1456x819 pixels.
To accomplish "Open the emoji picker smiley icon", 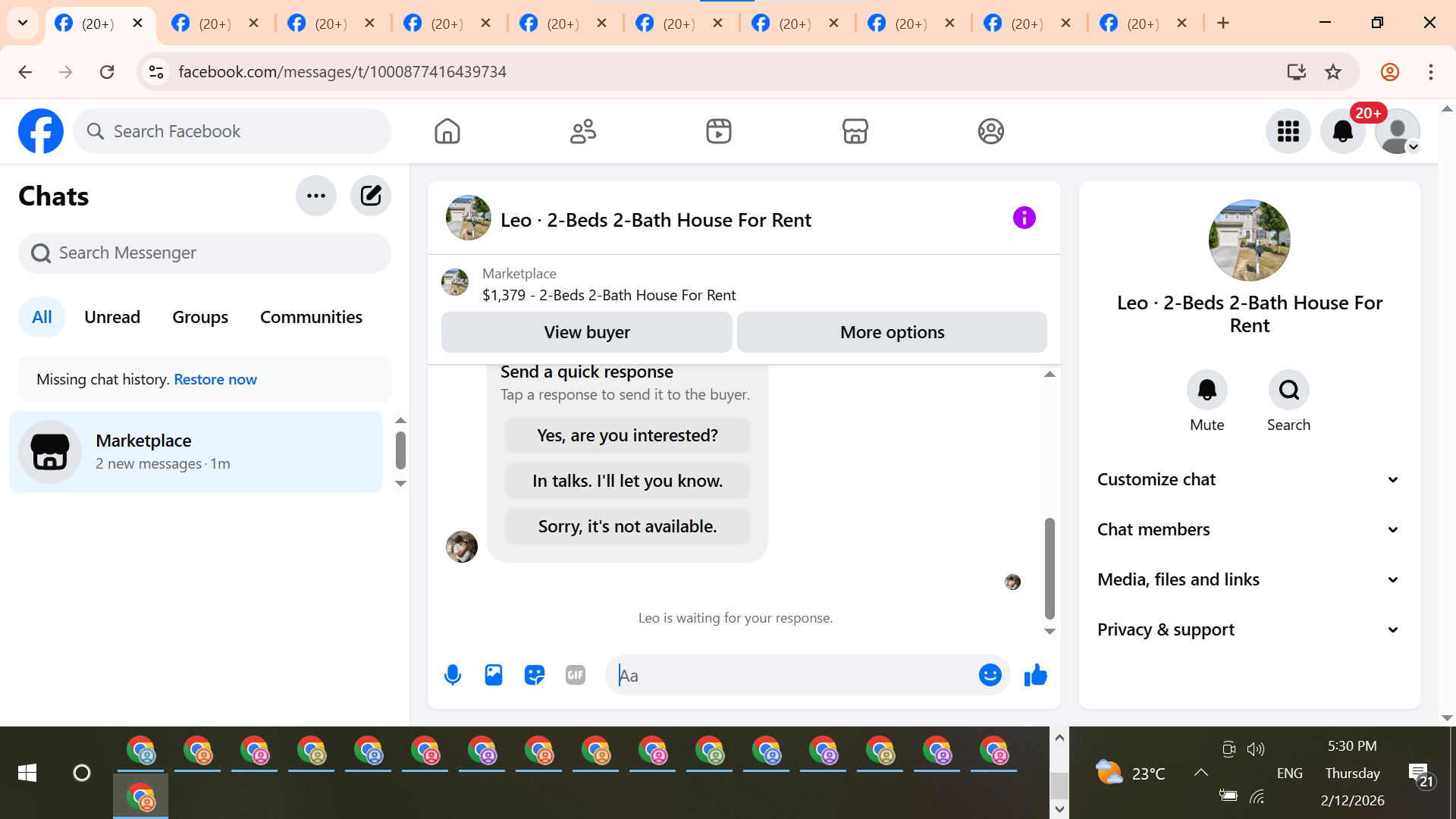I will tap(990, 675).
